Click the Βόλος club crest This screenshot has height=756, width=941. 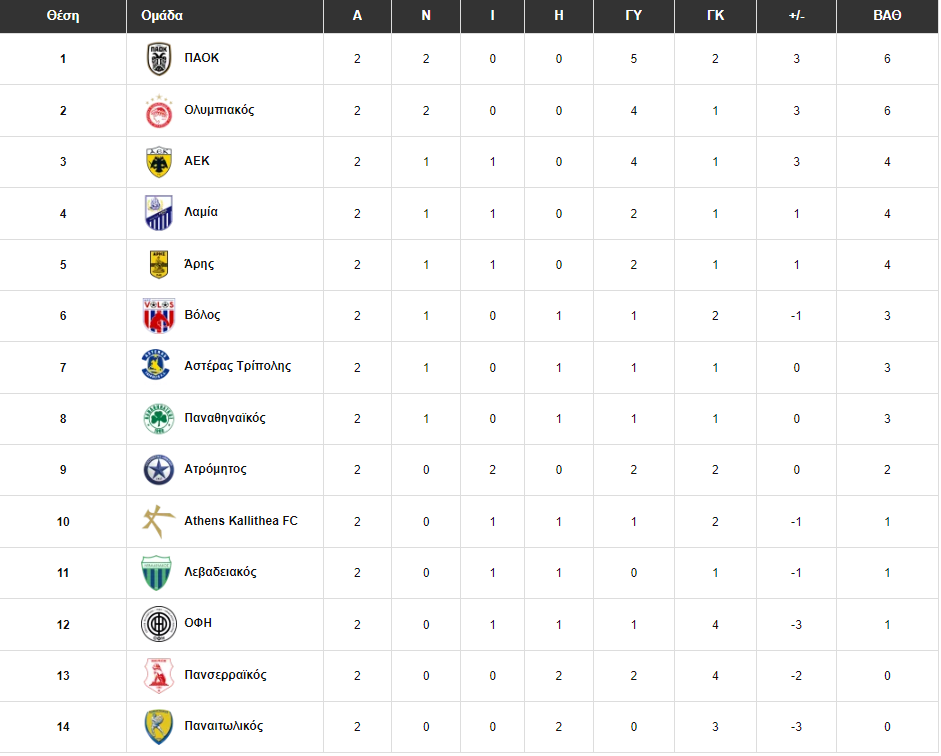pyautogui.click(x=158, y=316)
